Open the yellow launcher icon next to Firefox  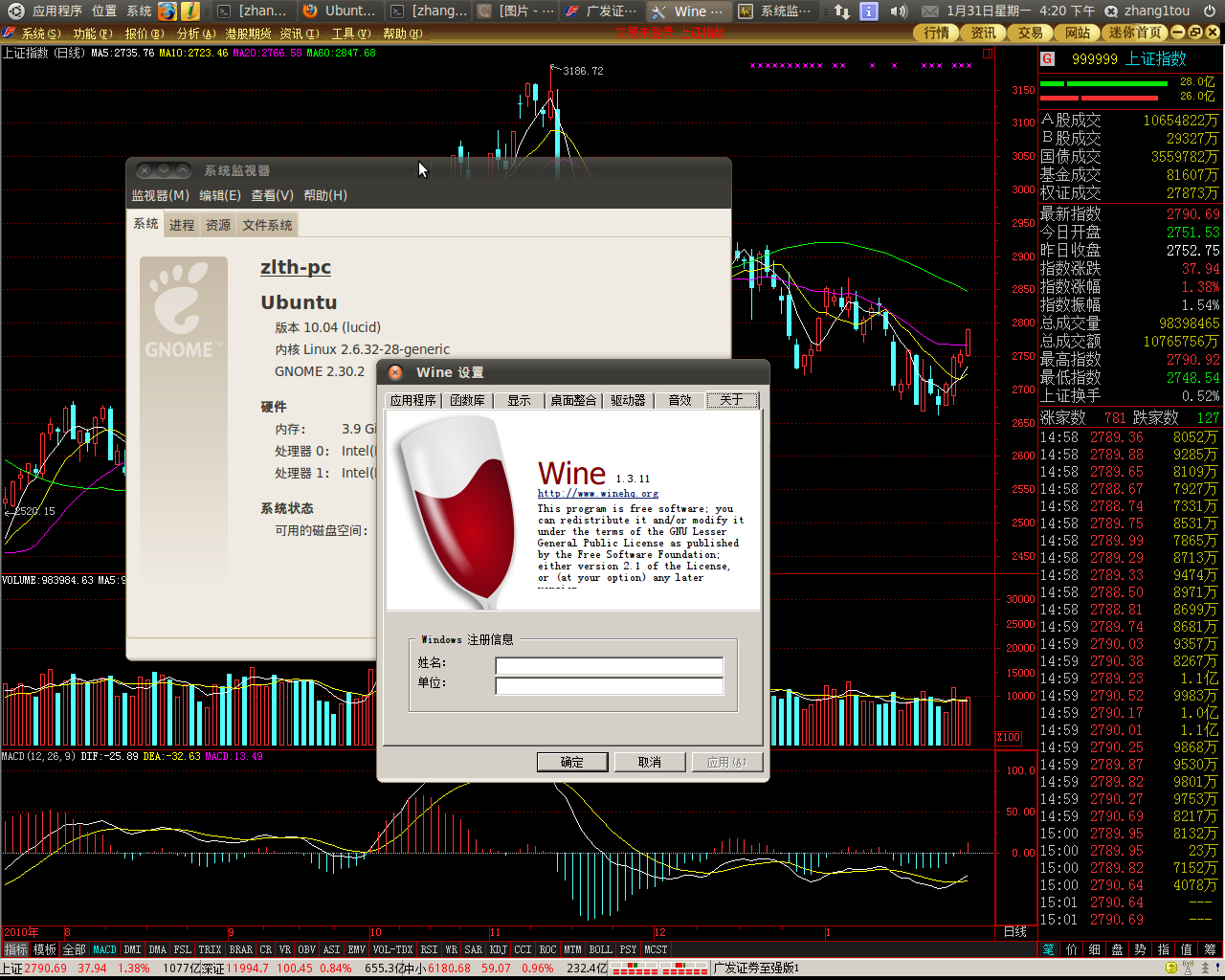190,11
